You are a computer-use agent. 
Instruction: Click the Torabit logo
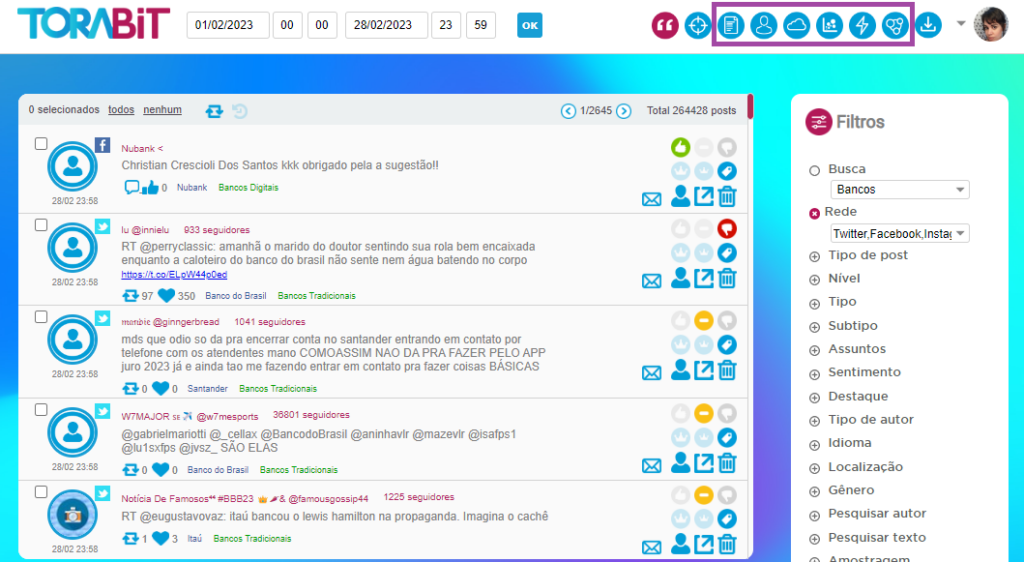click(x=93, y=23)
